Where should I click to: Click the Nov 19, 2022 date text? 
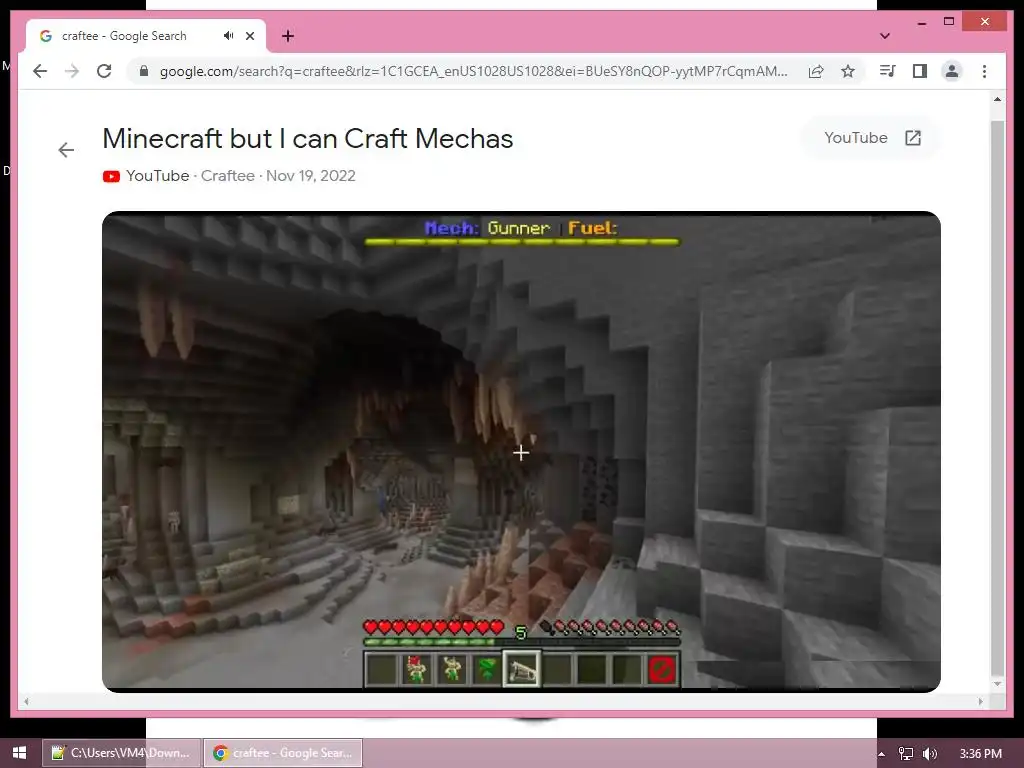pos(311,176)
